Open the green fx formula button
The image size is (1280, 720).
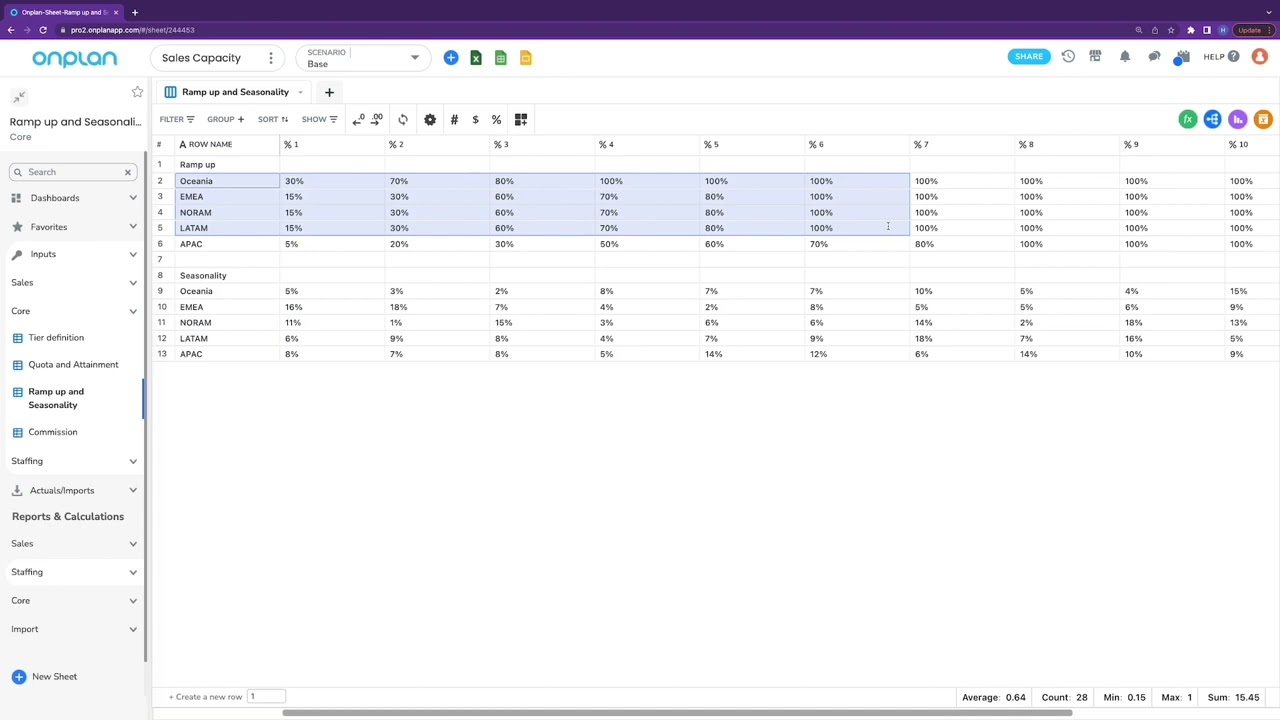point(1188,120)
